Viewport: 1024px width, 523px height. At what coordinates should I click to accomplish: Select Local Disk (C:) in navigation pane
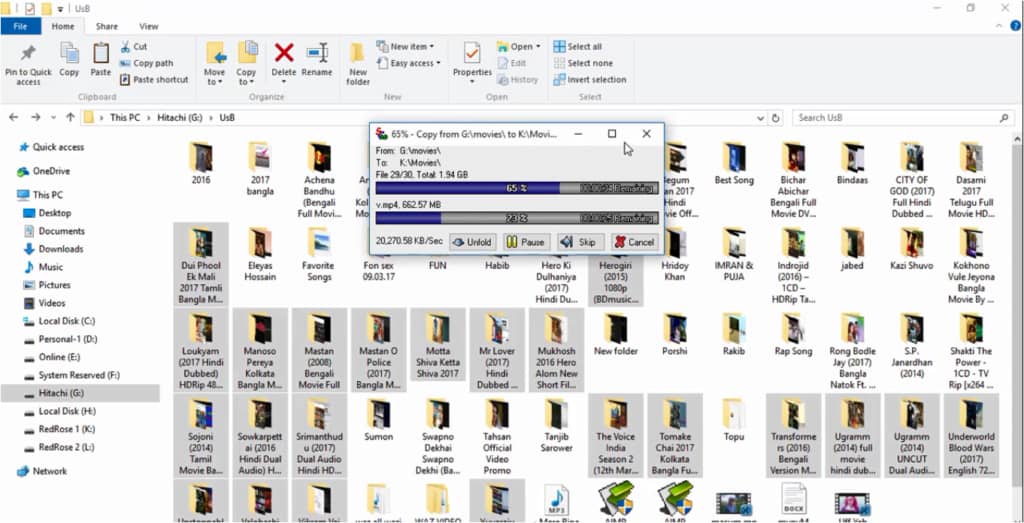(x=67, y=321)
